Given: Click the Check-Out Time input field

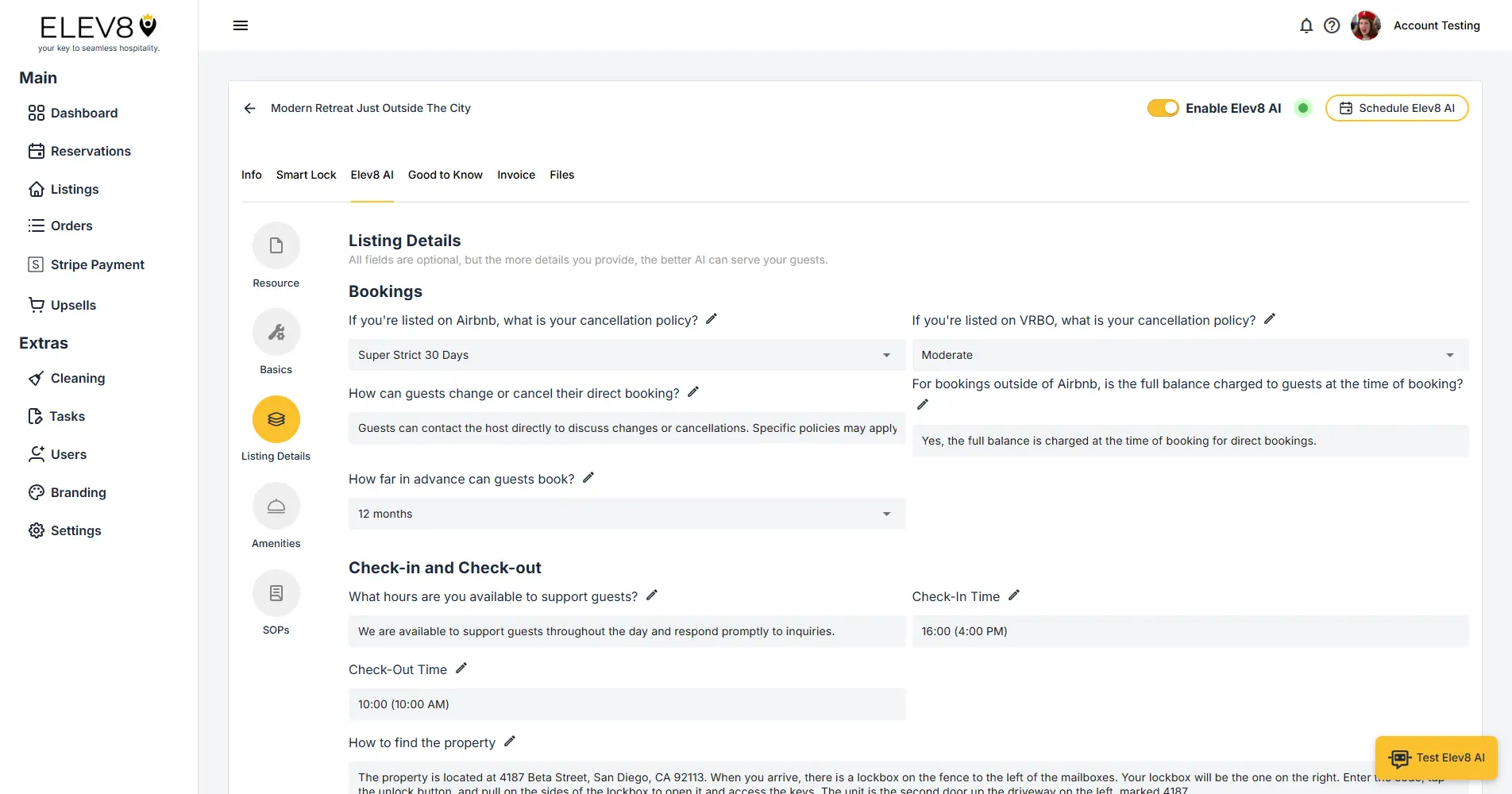Looking at the screenshot, I should pos(627,704).
